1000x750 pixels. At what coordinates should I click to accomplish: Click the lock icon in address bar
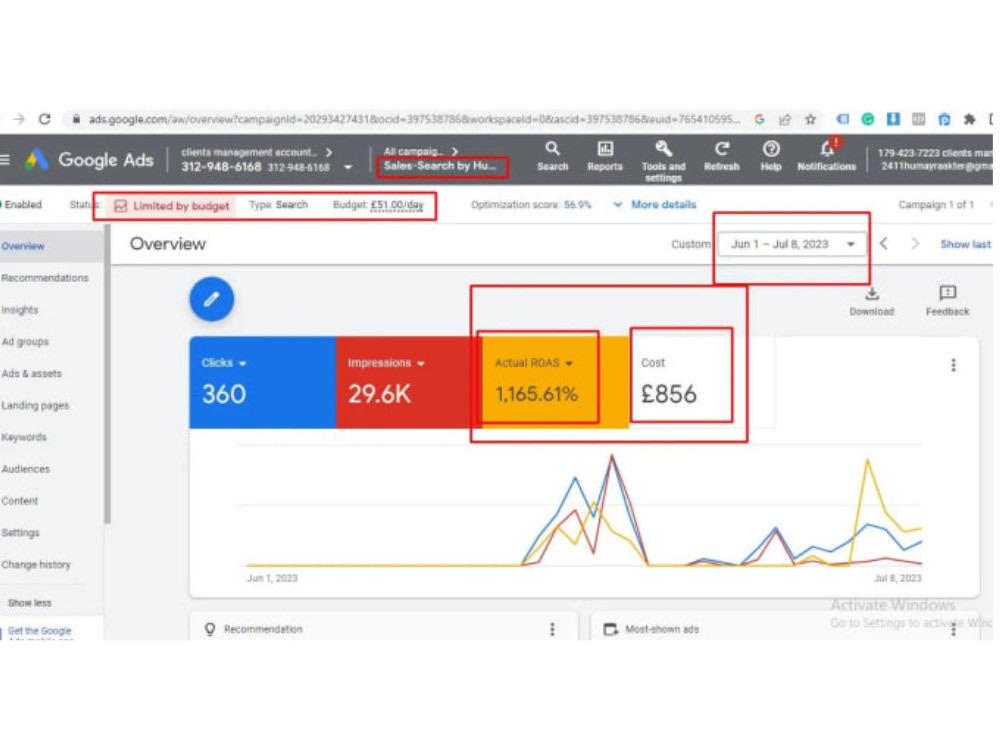(76, 119)
